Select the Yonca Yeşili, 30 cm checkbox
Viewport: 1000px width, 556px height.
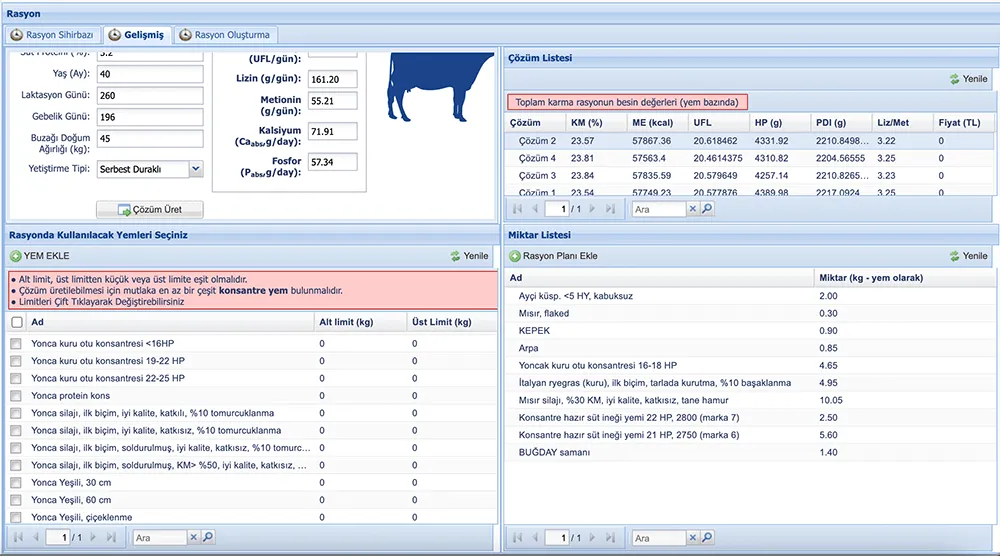click(16, 482)
